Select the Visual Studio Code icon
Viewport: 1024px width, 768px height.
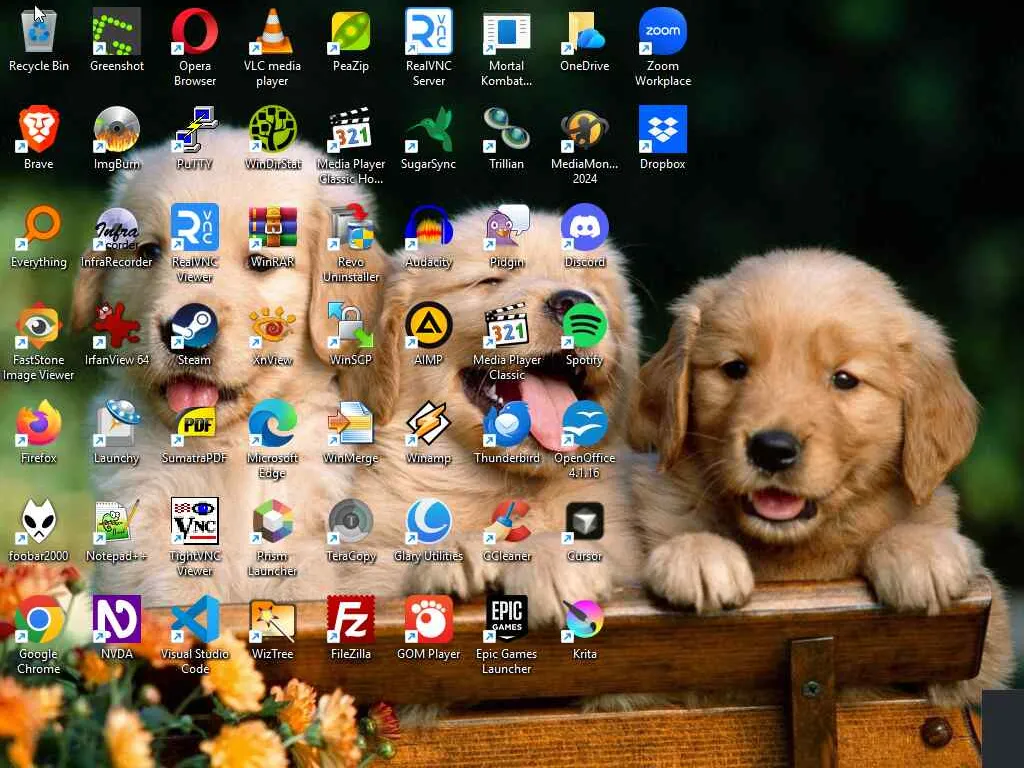pyautogui.click(x=195, y=618)
